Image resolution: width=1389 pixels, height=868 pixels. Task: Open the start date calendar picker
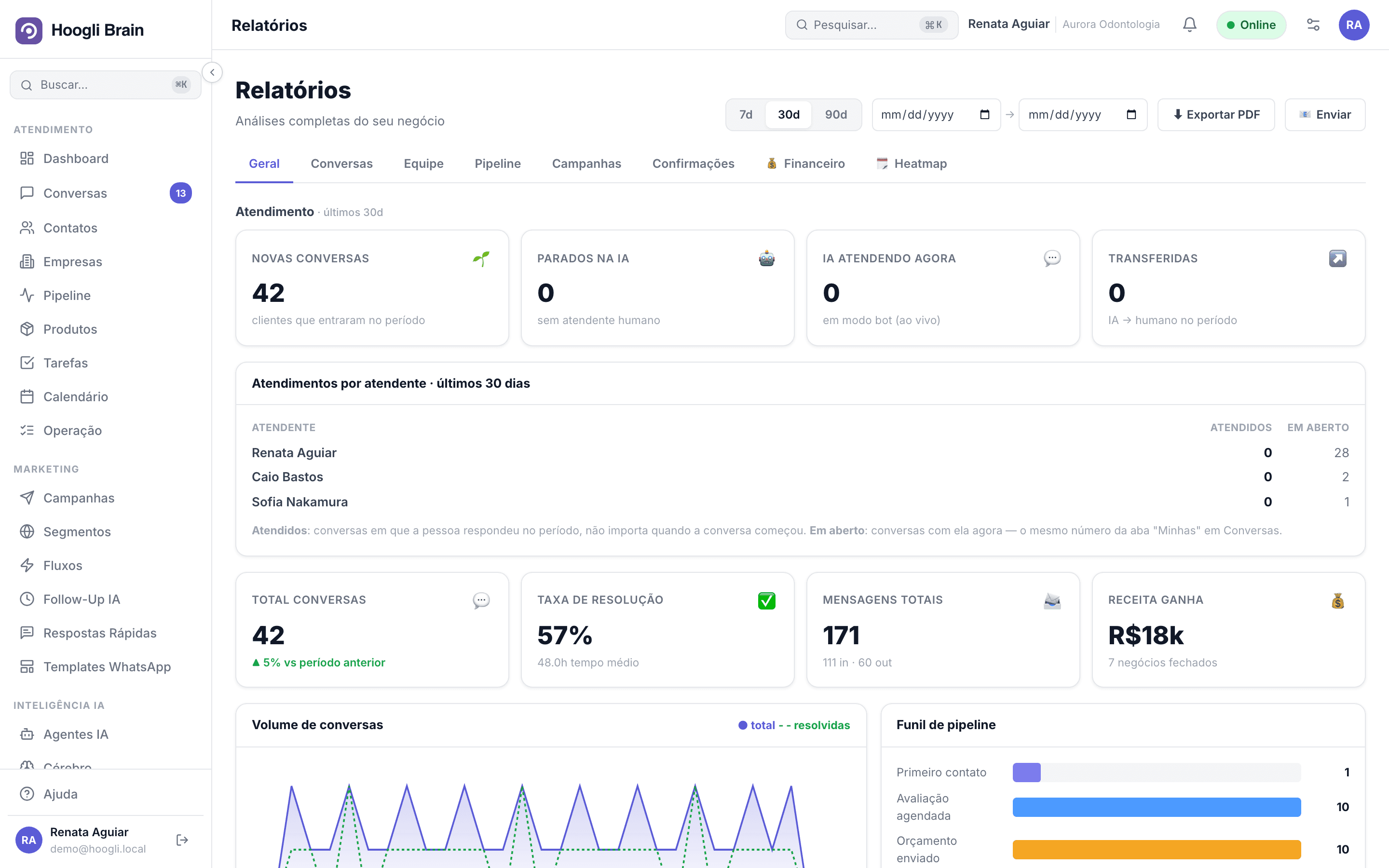coord(984,115)
